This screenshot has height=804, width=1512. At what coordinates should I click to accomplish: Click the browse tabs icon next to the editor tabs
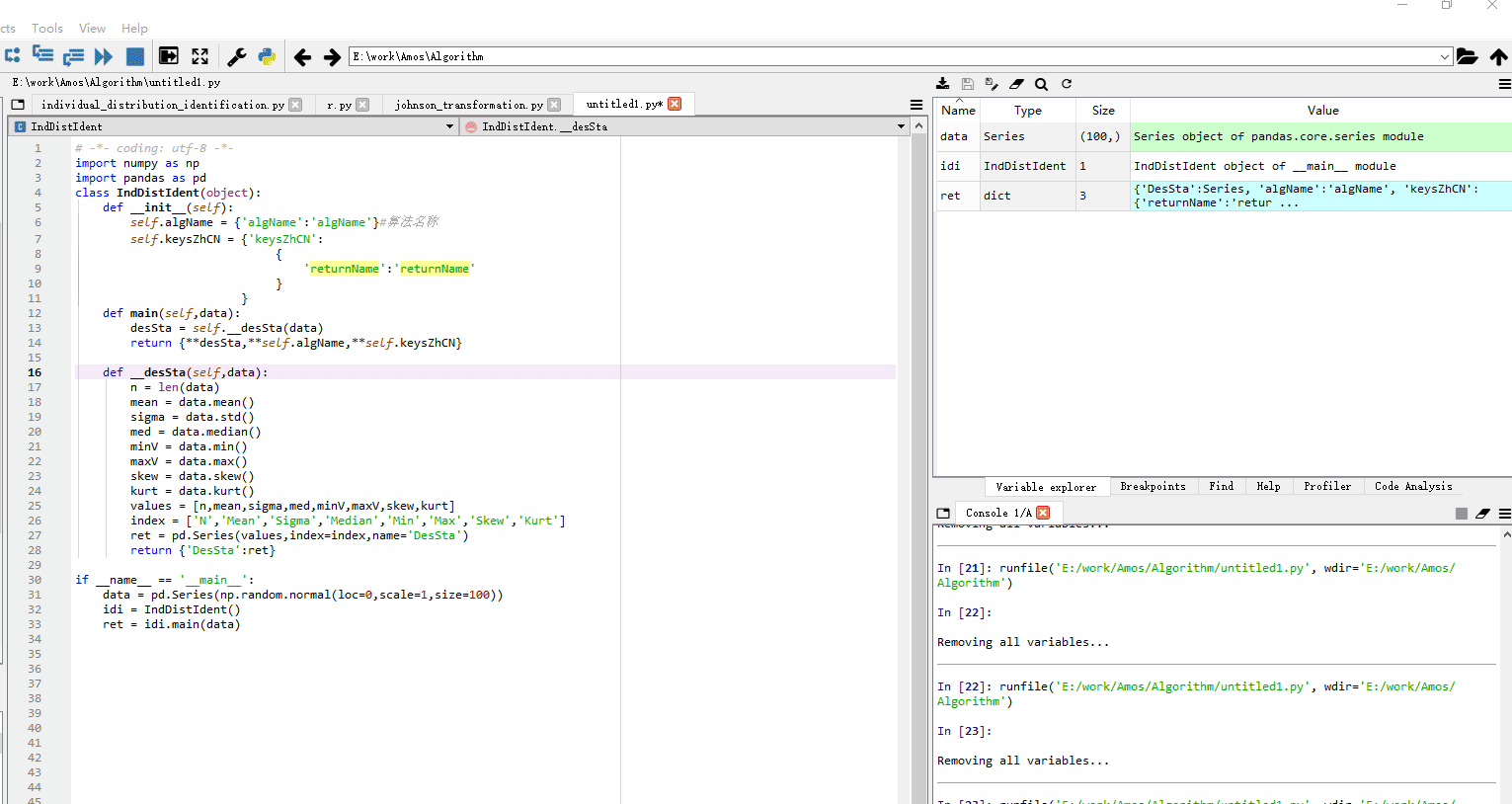point(18,105)
